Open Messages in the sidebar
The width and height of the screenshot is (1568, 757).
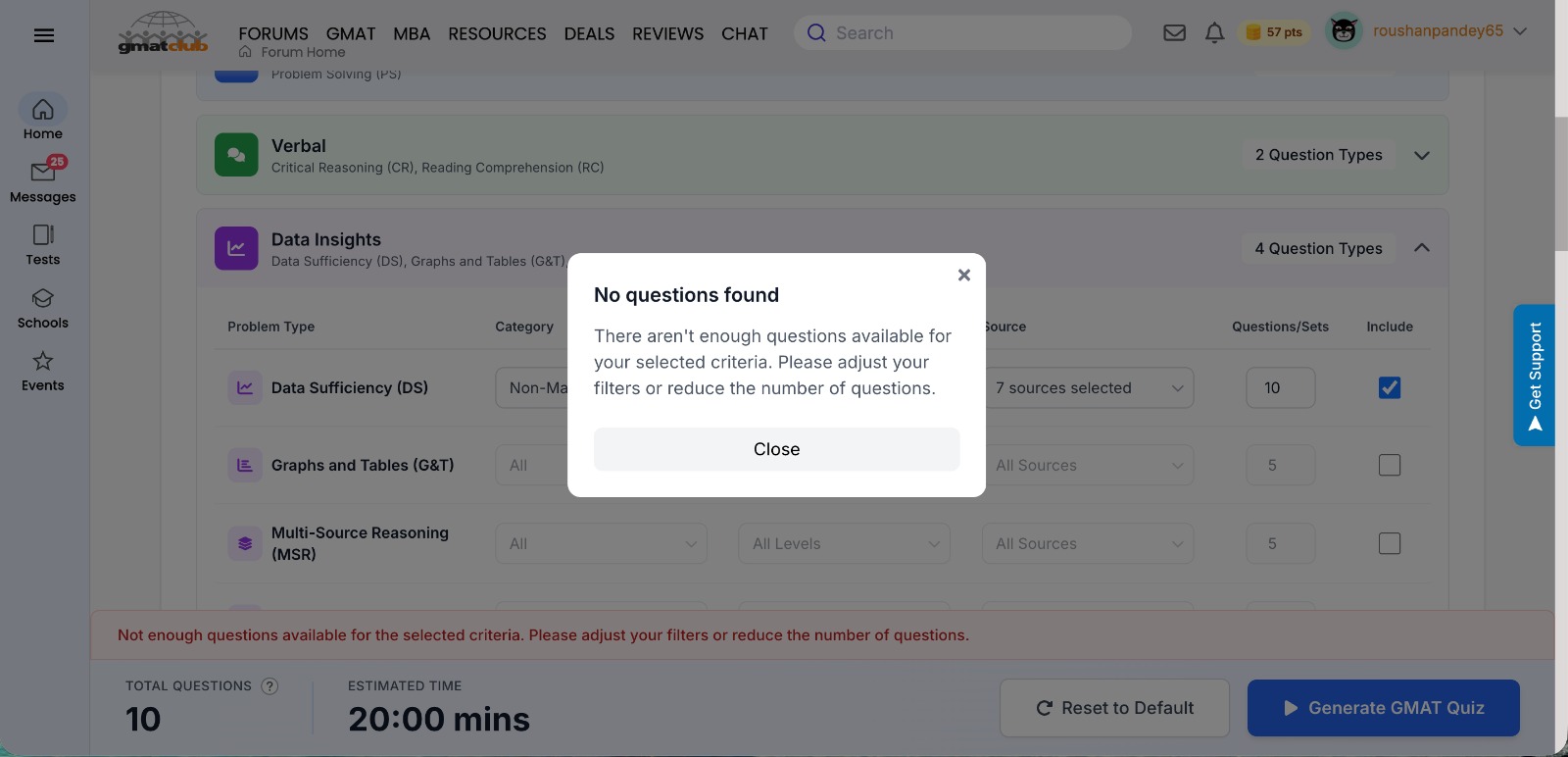point(43,180)
